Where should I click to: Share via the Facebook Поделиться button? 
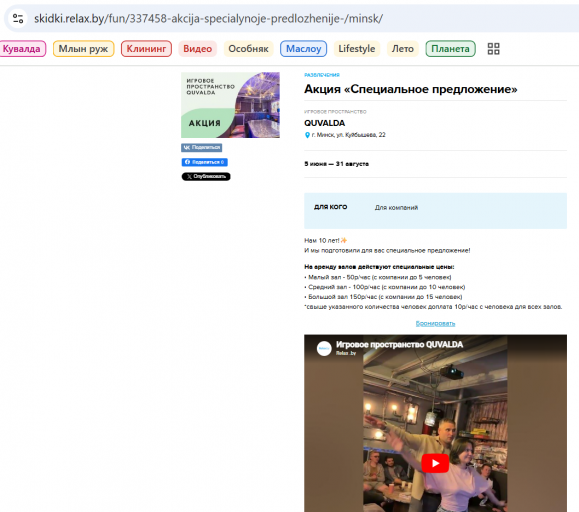click(204, 162)
